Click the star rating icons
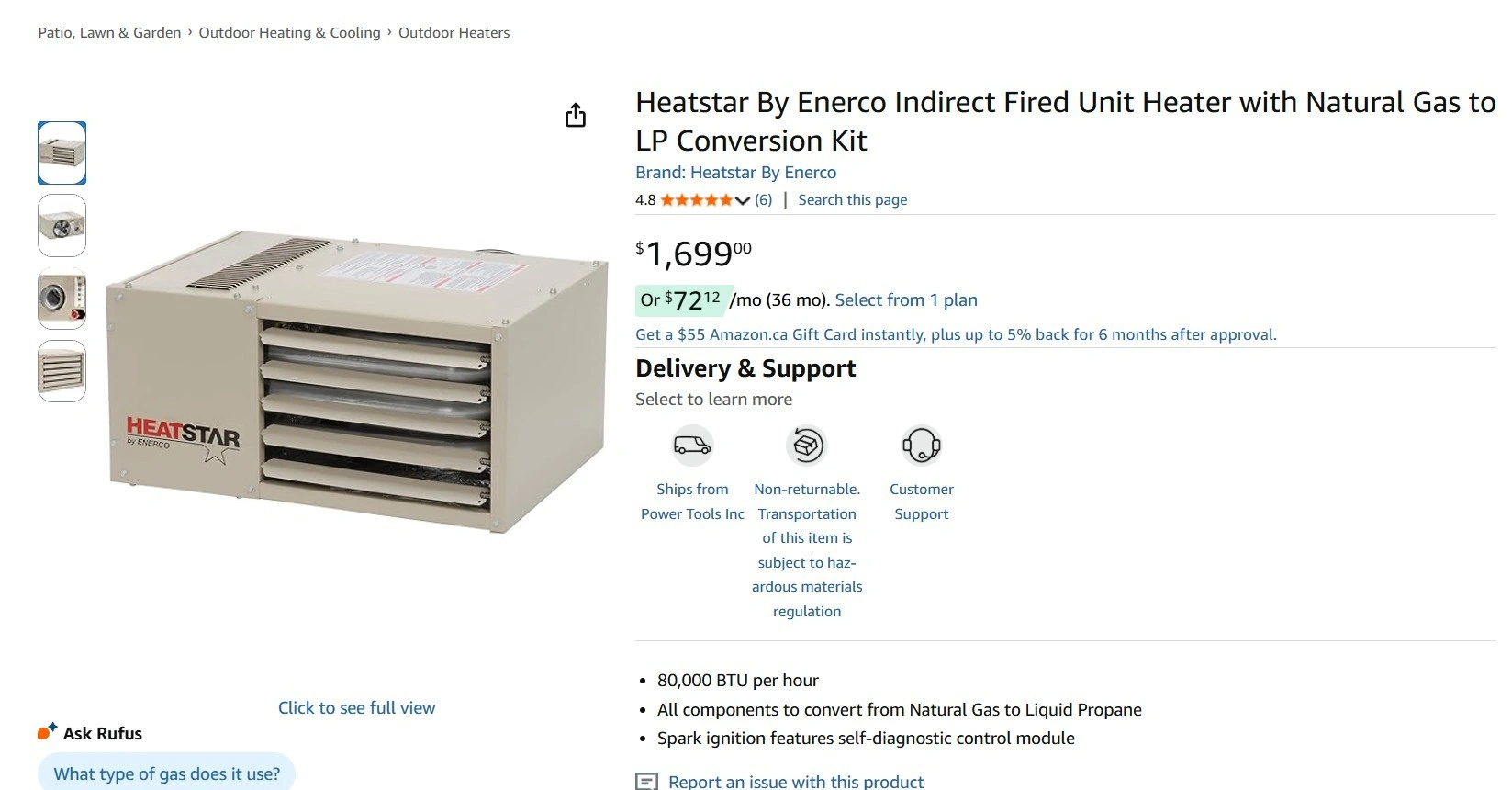 [x=696, y=200]
